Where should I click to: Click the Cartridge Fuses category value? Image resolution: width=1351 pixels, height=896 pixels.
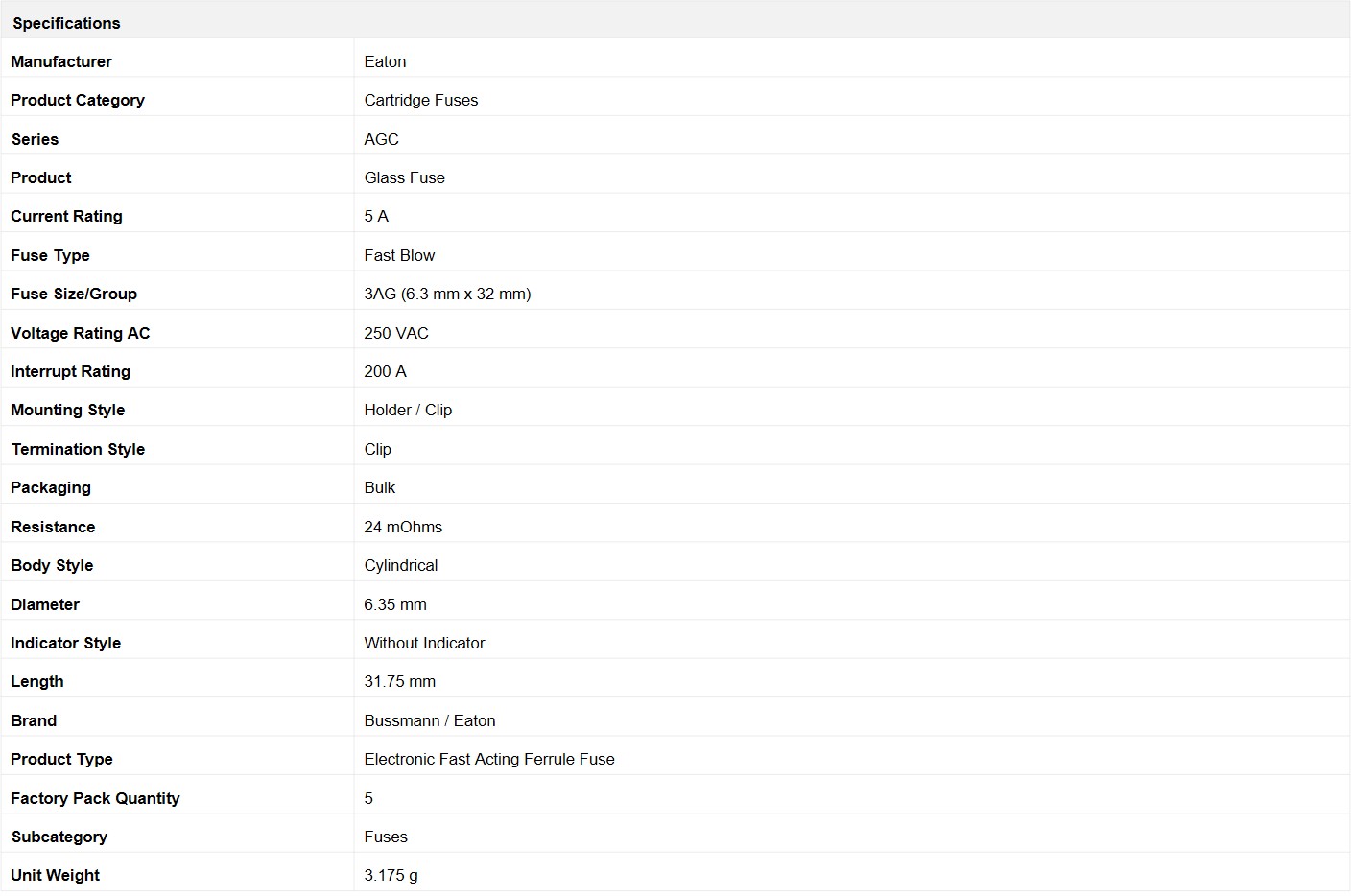pyautogui.click(x=420, y=100)
